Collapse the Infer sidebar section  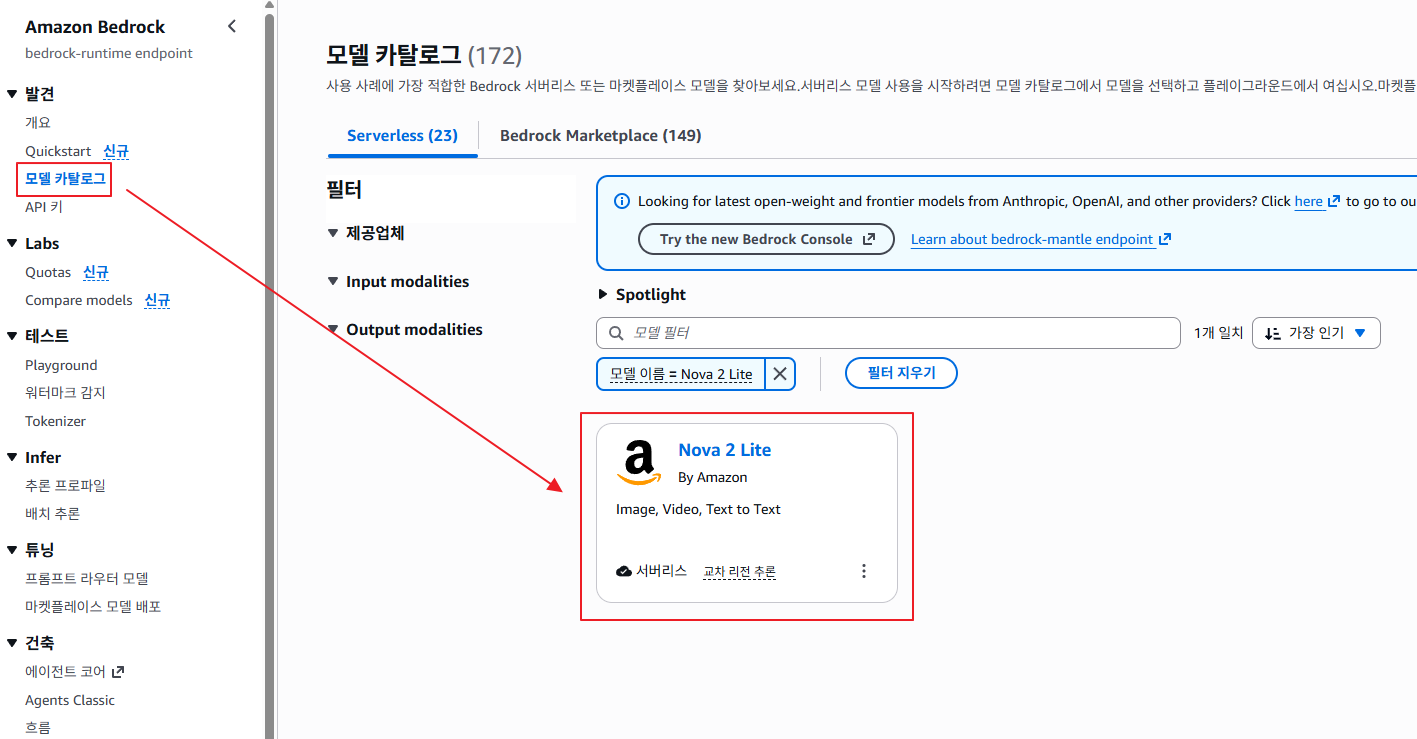point(13,457)
